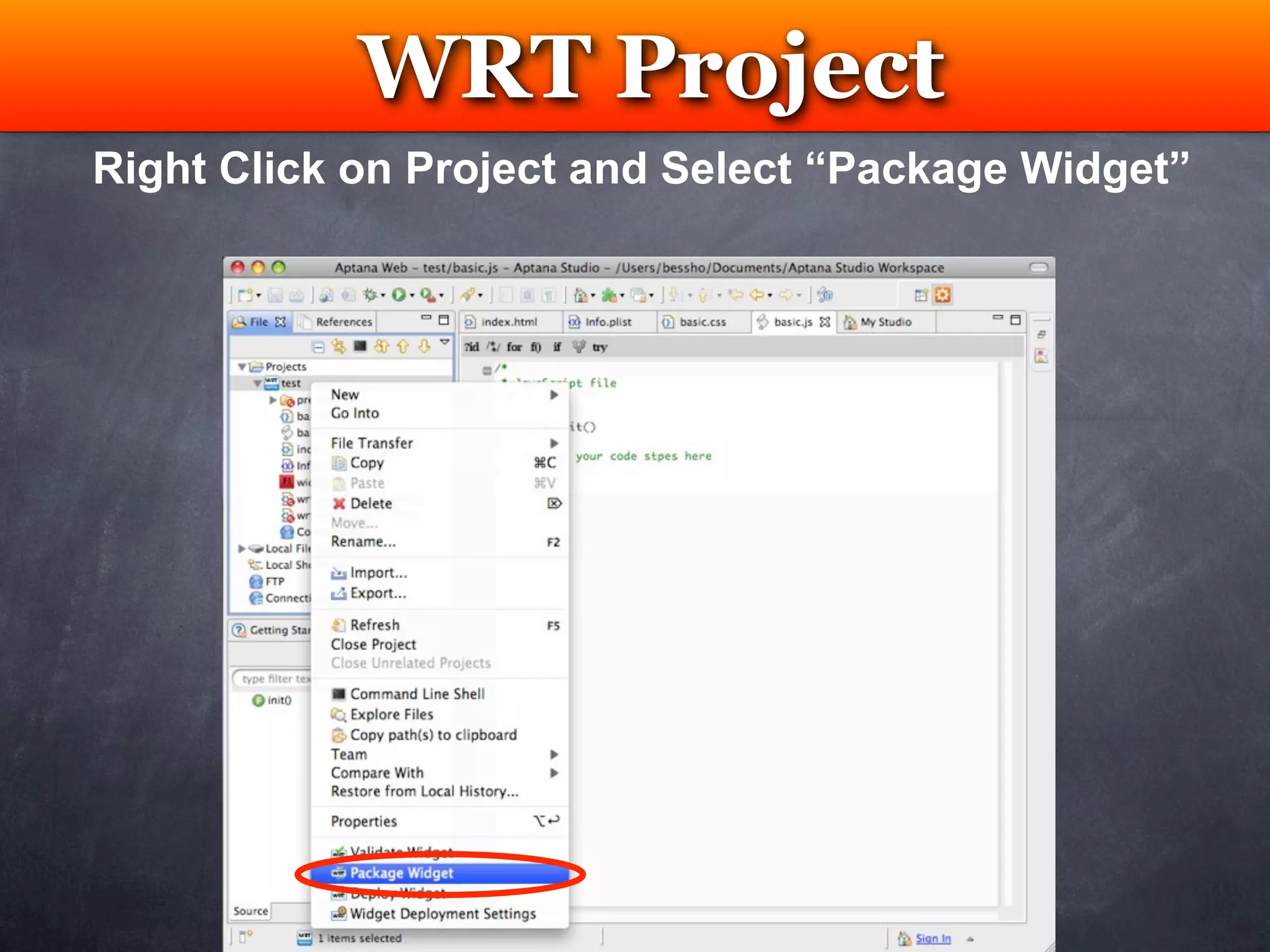
Task: Click the 'try' snippet button in editor toolbar
Action: pyautogui.click(x=600, y=347)
